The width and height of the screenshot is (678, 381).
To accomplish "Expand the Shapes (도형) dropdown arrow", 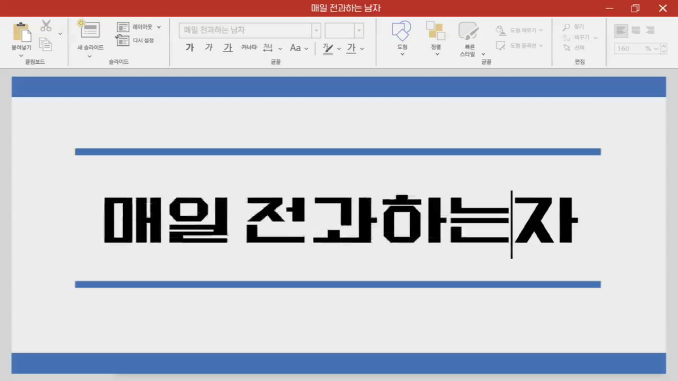I will point(402,54).
